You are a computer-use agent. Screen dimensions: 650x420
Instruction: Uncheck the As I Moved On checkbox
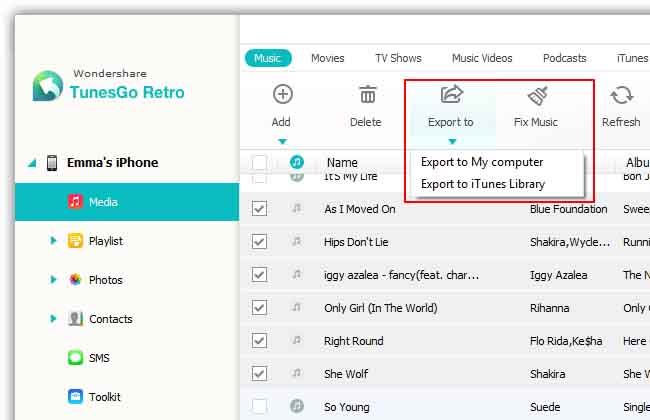click(x=259, y=209)
